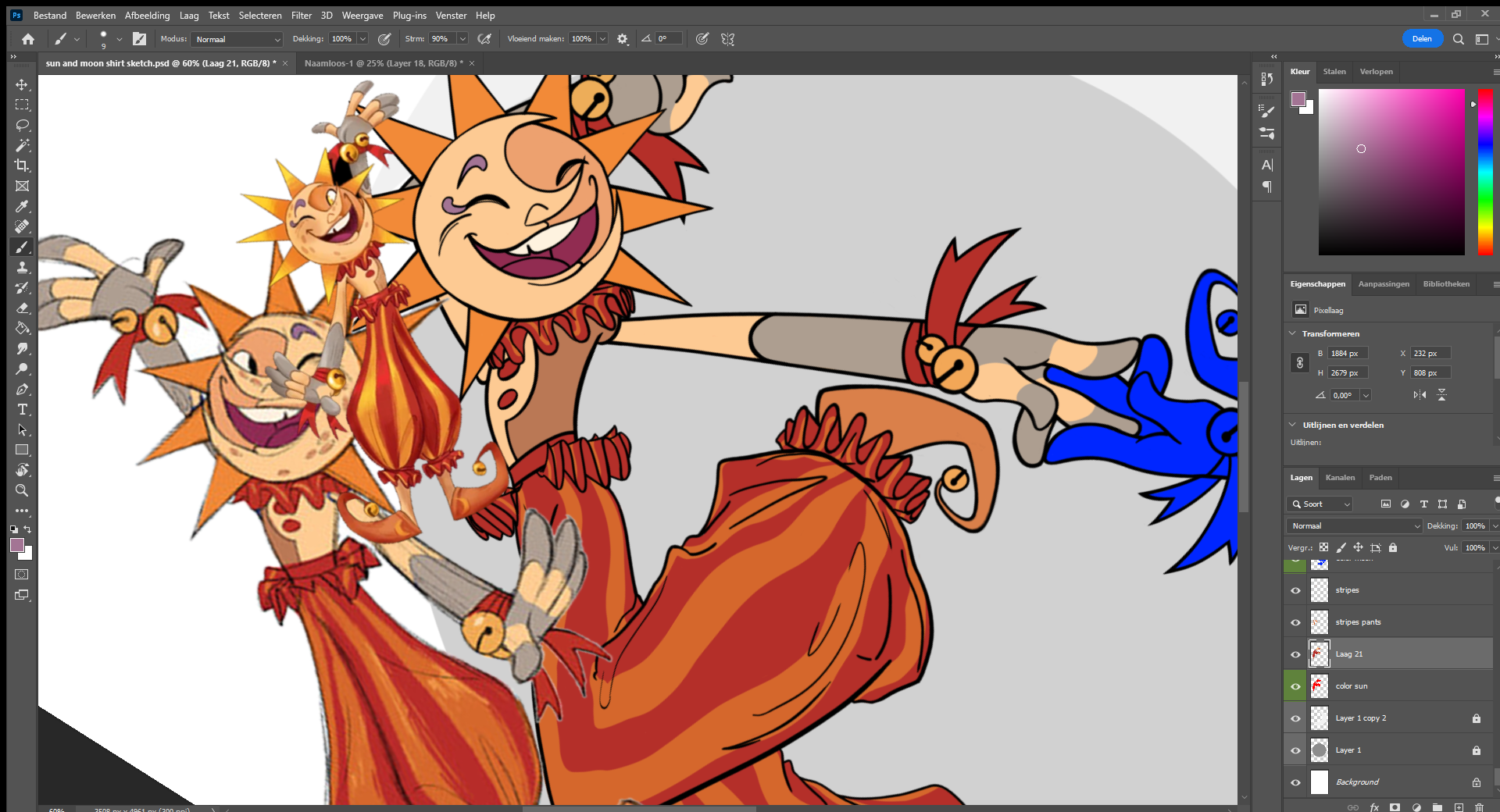Viewport: 1500px width, 812px height.
Task: Open the layer blend mode Normaal dropdown
Action: click(1355, 526)
